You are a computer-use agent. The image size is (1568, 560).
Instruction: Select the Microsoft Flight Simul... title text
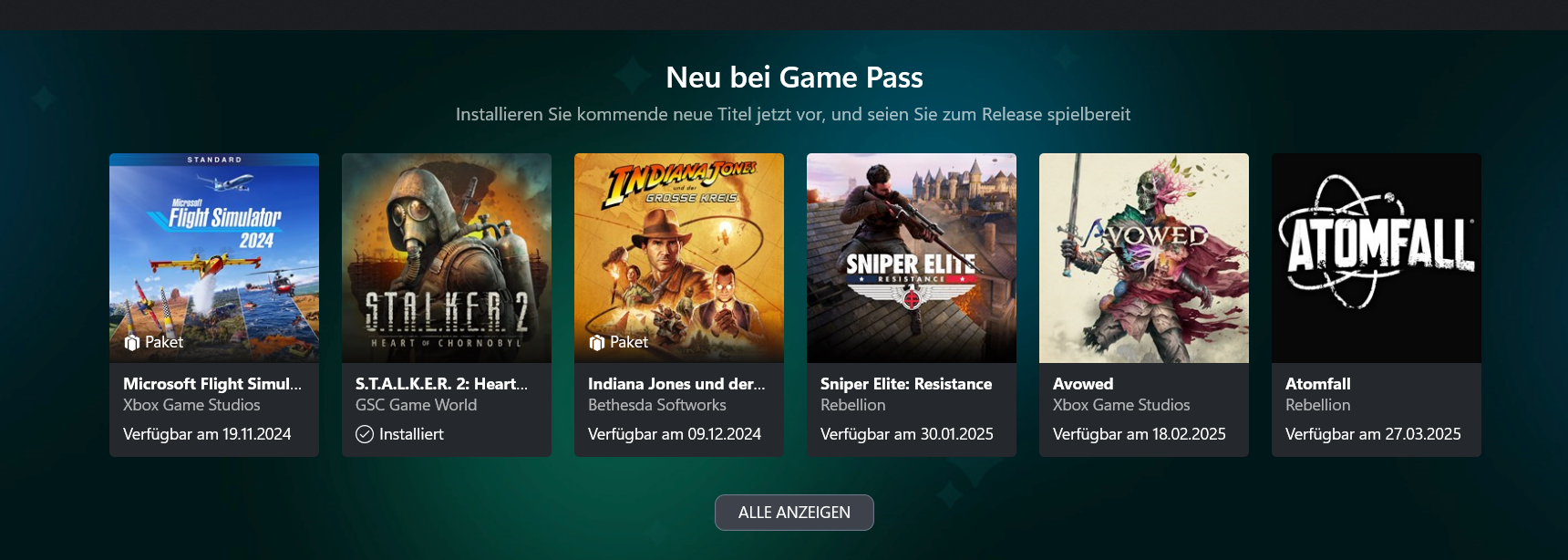[x=212, y=384]
